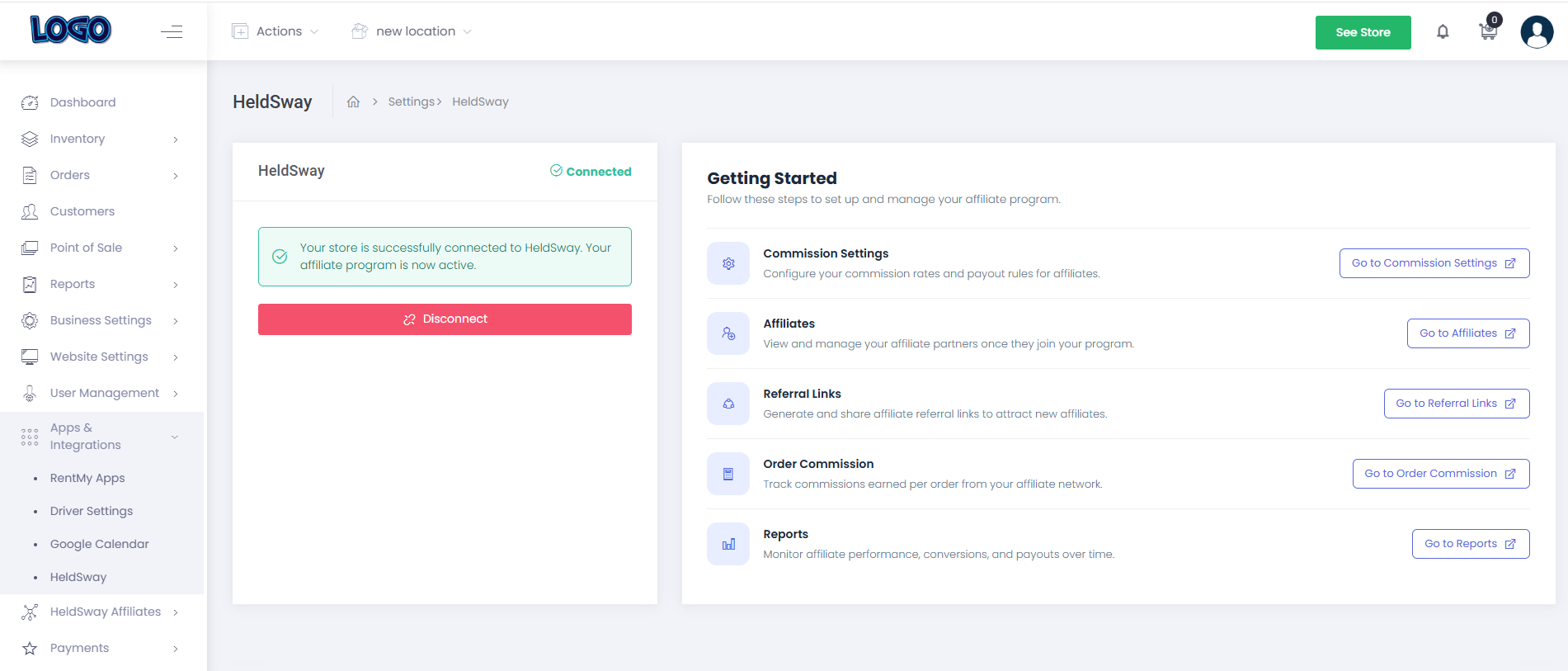
Task: Expand the User Management chevron
Action: tap(176, 394)
